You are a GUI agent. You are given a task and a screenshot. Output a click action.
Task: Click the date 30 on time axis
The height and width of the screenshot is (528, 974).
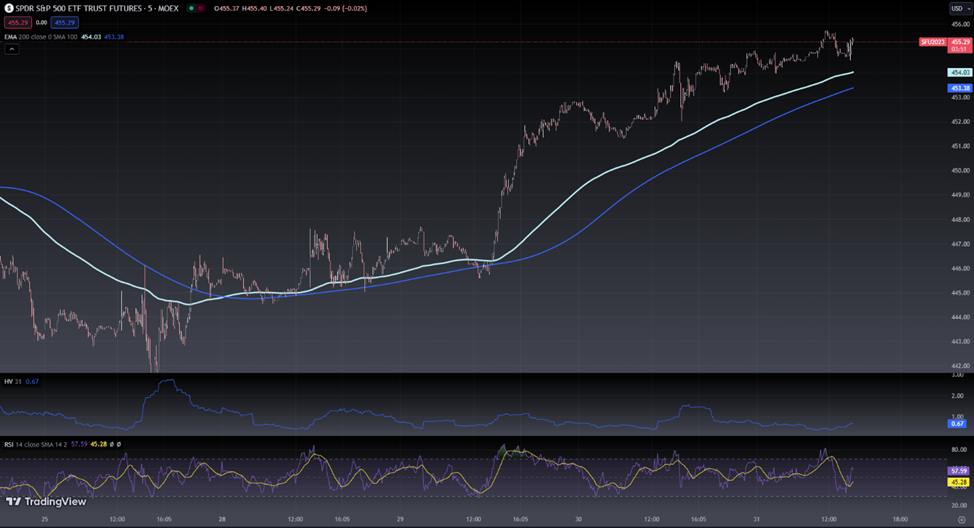pos(578,519)
